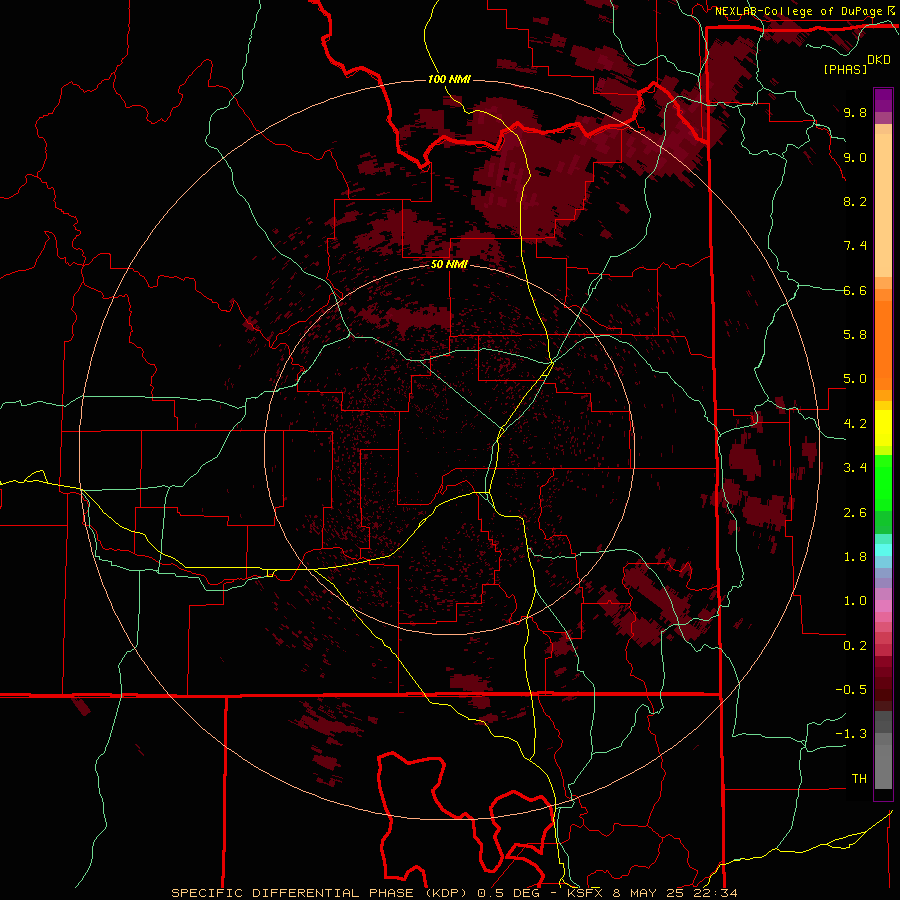Click the 4.2 value on the color scale

[855, 424]
